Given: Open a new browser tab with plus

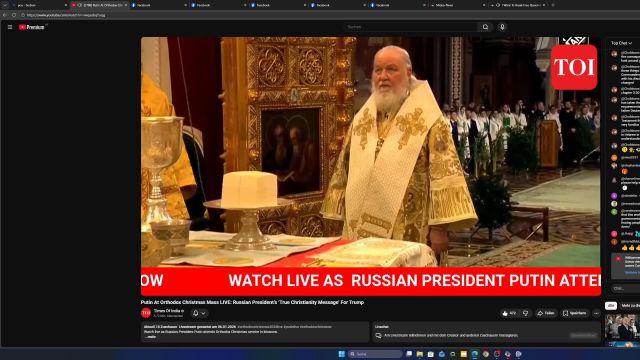Looking at the screenshot, I should 553,5.
